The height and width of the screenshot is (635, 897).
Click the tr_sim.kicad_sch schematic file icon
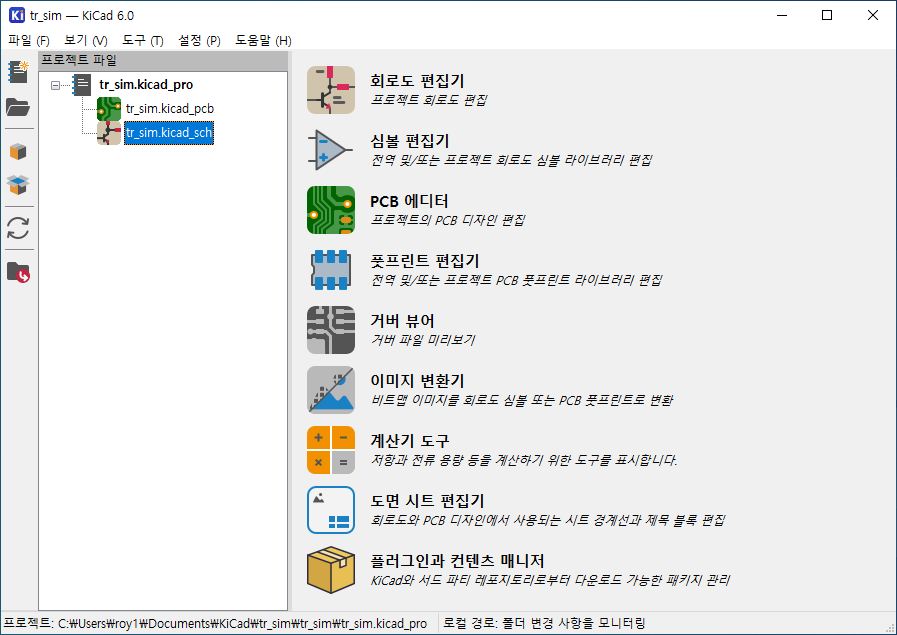point(109,133)
